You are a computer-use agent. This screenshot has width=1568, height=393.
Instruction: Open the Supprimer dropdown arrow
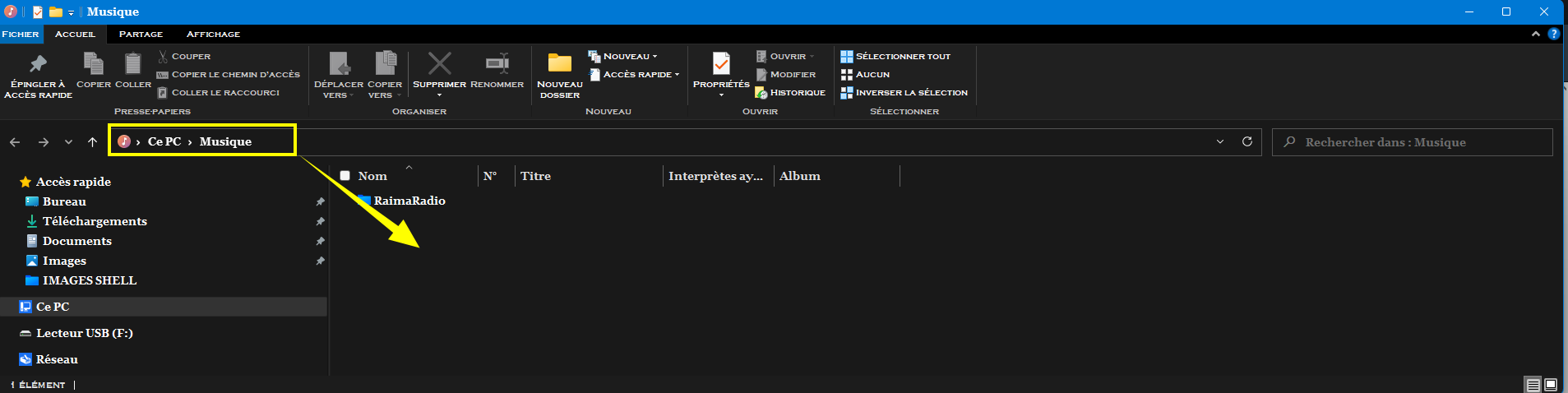(x=440, y=95)
